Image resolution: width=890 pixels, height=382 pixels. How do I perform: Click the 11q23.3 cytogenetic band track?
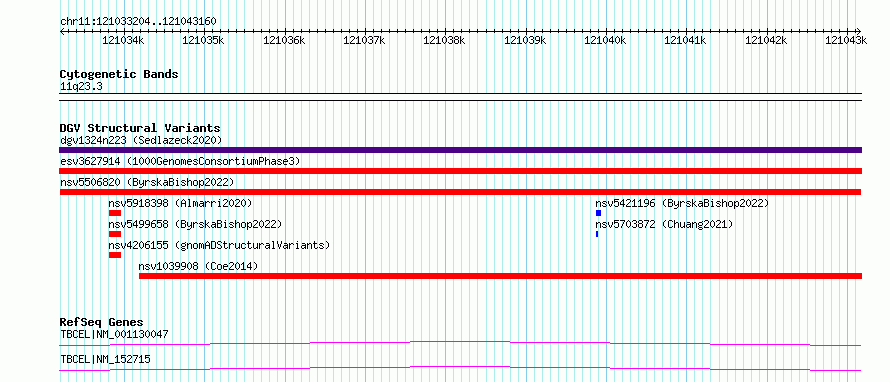click(460, 97)
